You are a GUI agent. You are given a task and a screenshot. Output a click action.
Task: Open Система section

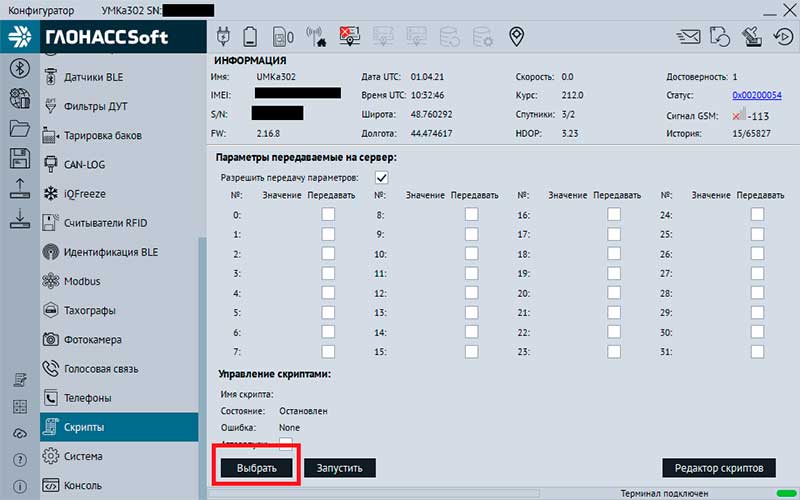click(119, 456)
